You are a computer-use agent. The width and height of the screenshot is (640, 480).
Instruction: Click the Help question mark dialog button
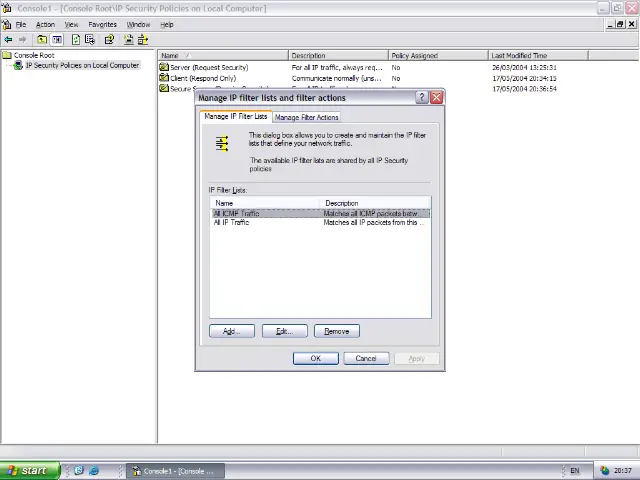click(421, 98)
